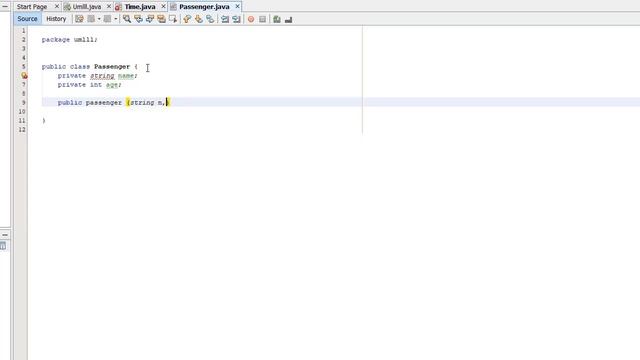Click line number 12 in gutter
Viewport: 640px width, 360px height.
[22, 129]
